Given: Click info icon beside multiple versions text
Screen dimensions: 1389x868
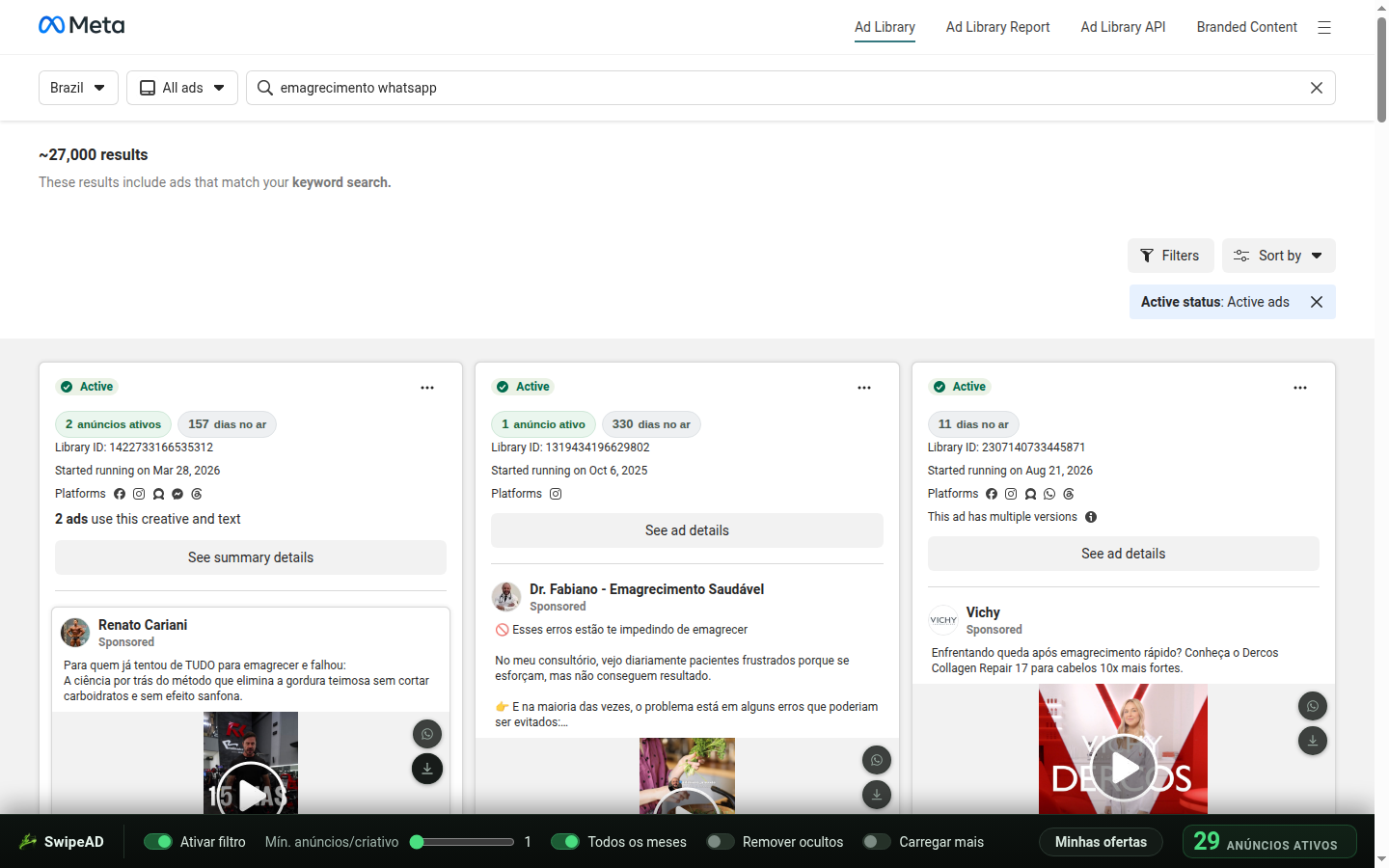Looking at the screenshot, I should click(x=1091, y=517).
